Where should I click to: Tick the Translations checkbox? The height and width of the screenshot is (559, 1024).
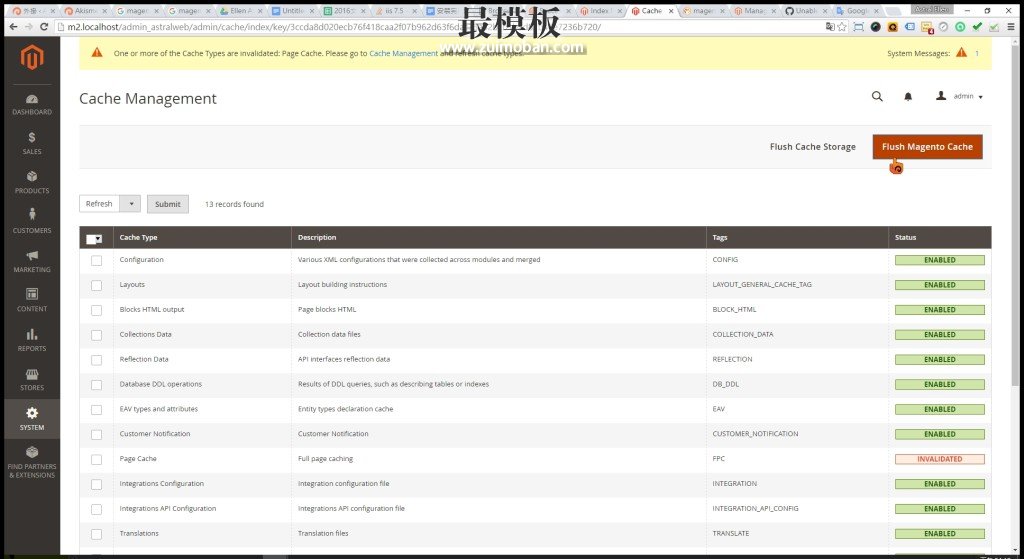click(97, 534)
